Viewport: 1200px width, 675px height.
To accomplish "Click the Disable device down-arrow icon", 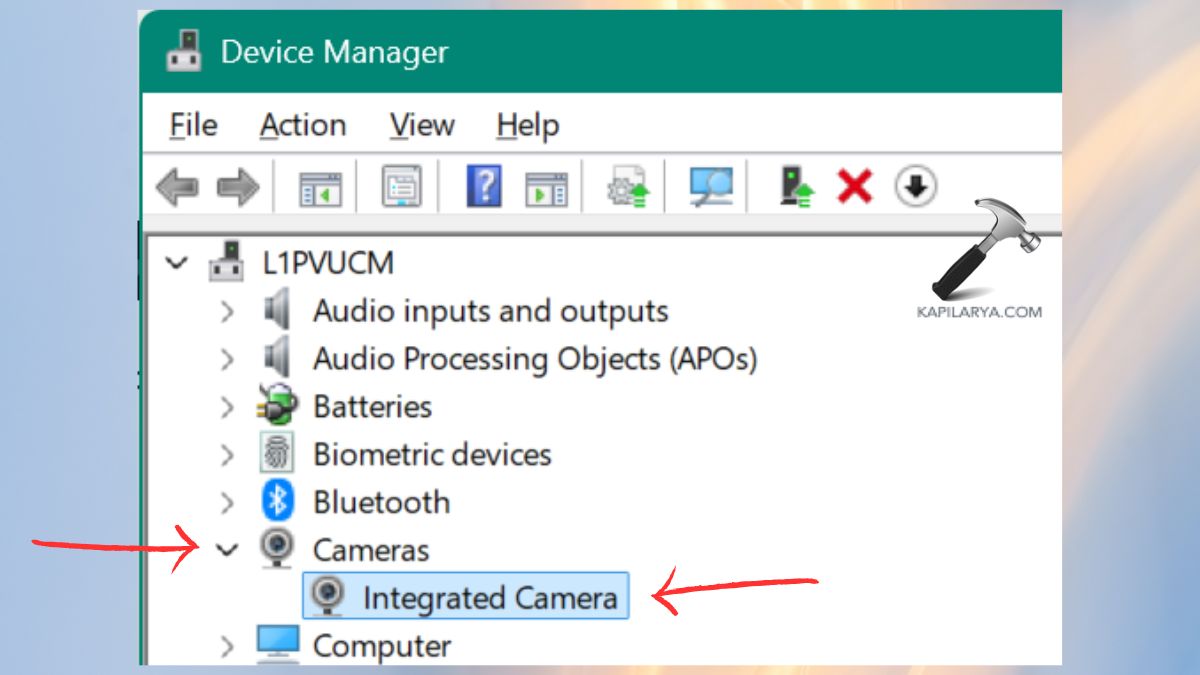I will [915, 187].
